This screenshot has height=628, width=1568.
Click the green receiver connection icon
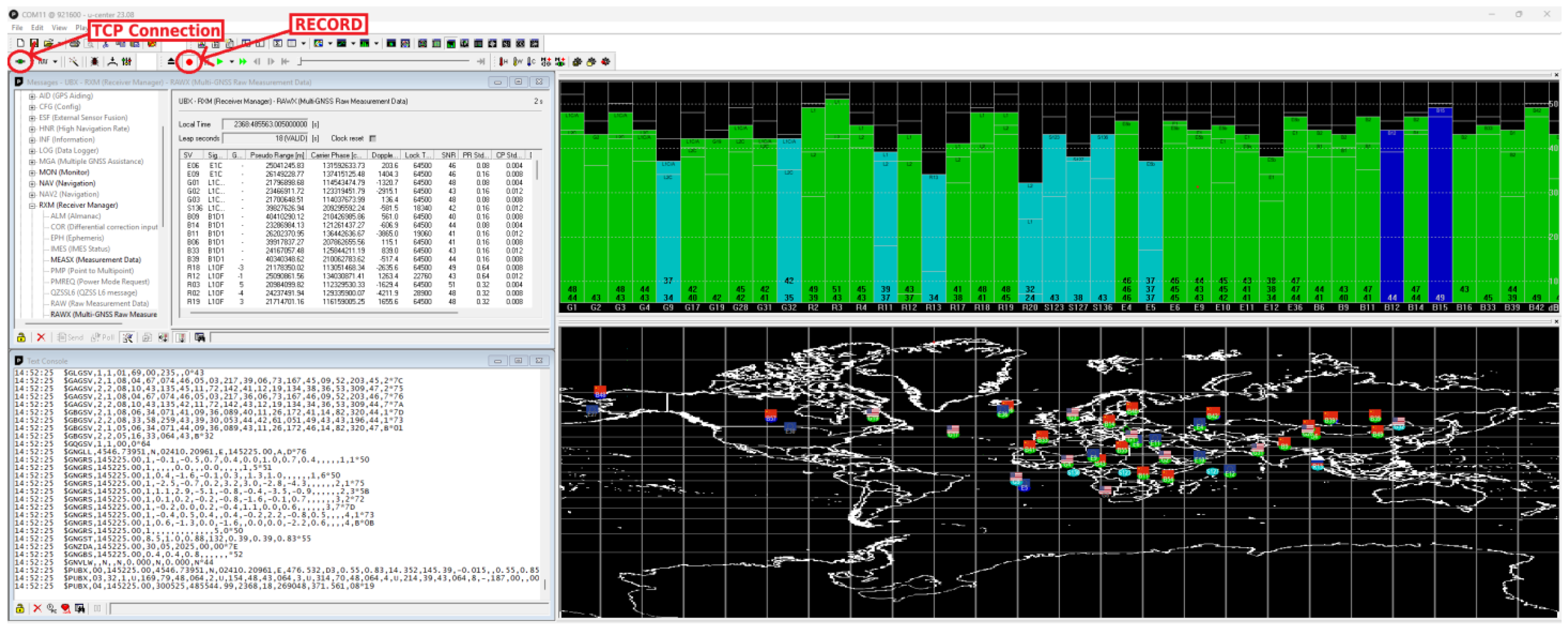click(x=20, y=62)
